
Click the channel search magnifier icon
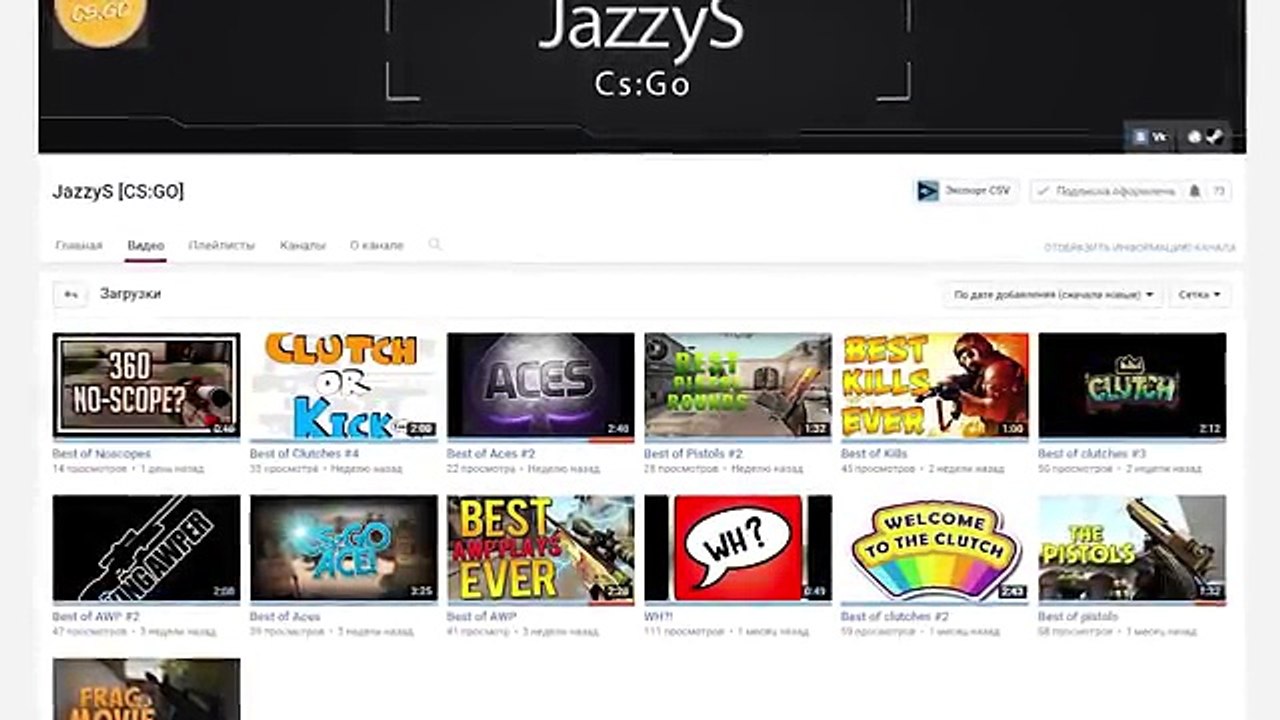435,244
